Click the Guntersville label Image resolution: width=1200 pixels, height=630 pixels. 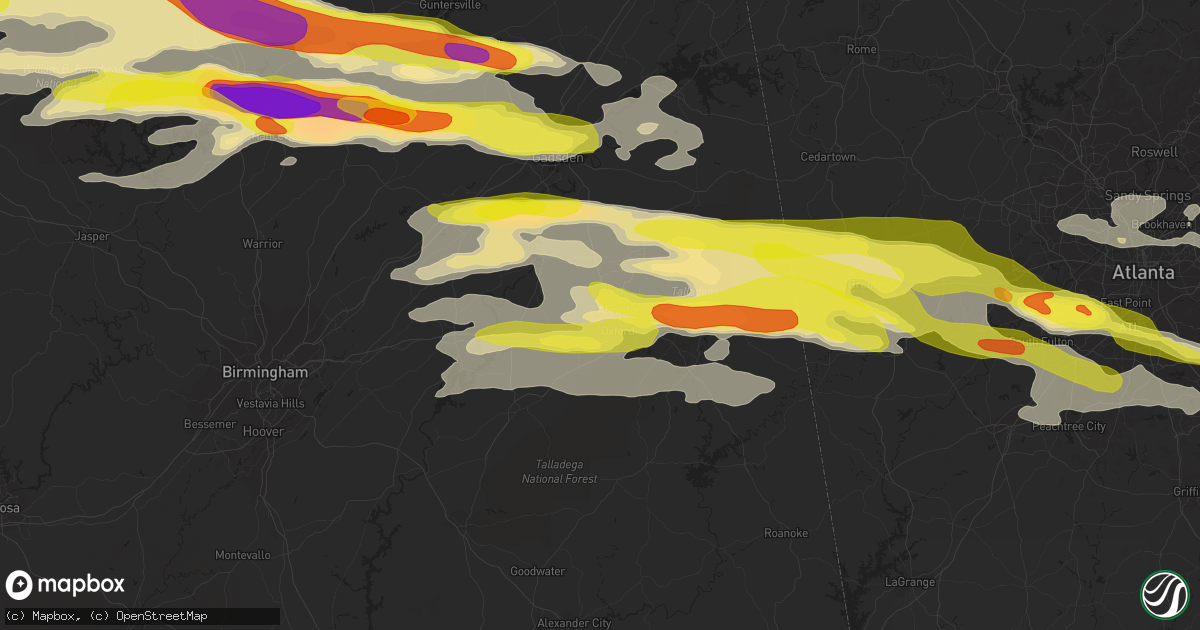click(450, 5)
